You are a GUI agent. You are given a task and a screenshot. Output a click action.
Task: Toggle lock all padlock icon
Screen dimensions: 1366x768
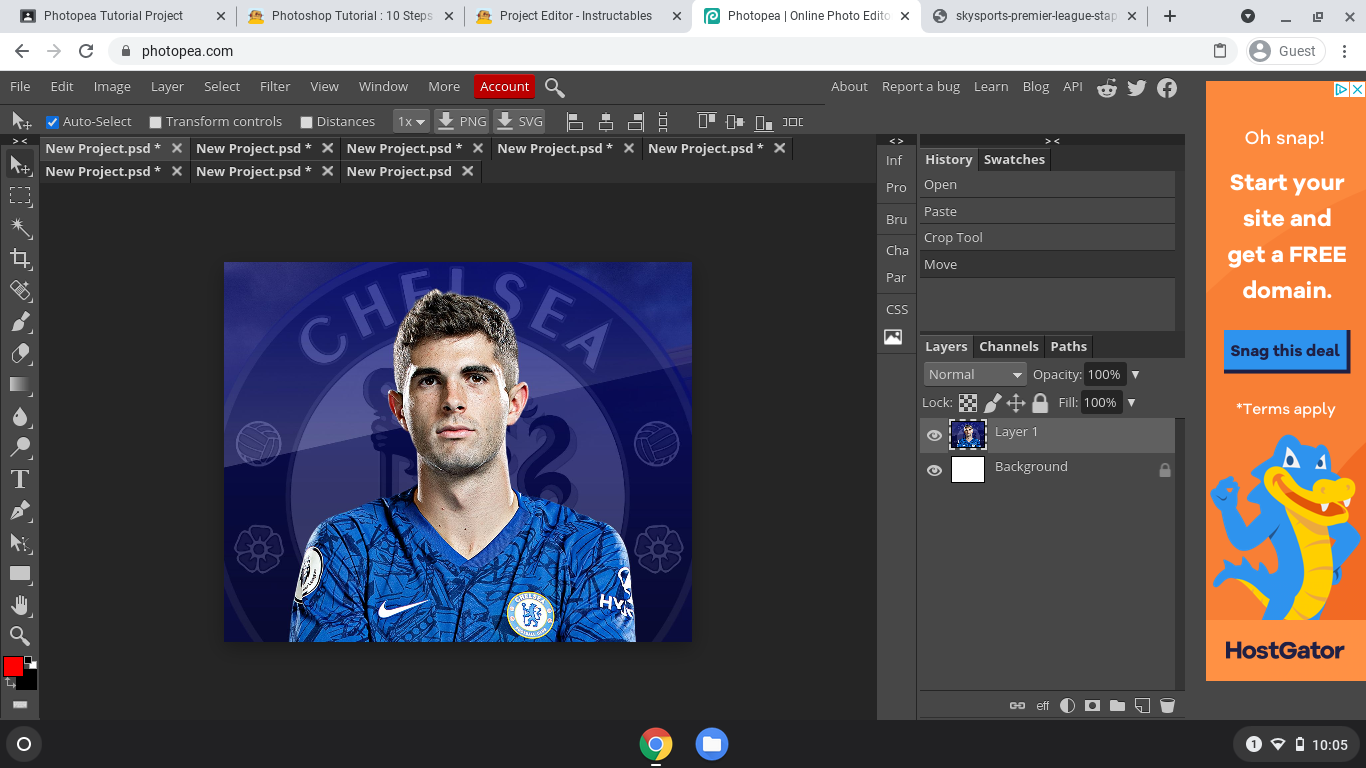tap(1040, 403)
